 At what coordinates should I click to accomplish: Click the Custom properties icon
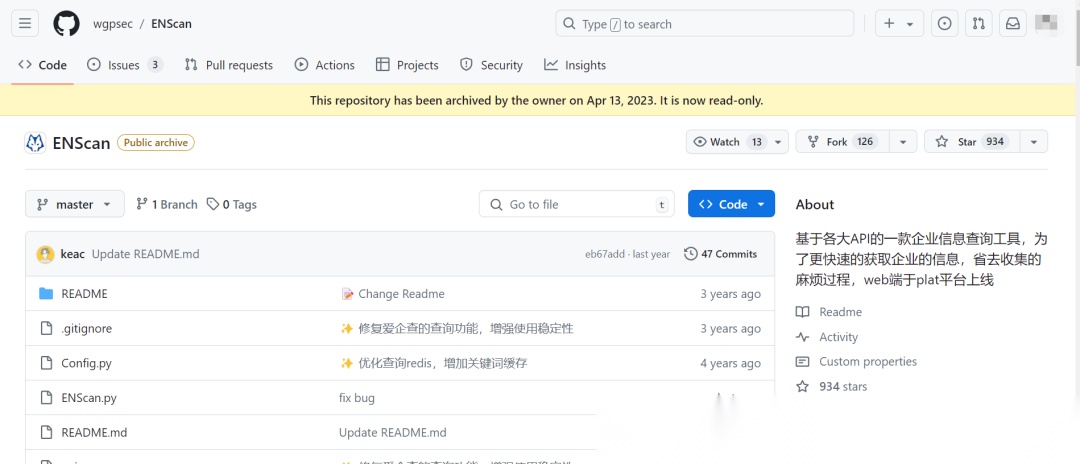[x=802, y=361]
